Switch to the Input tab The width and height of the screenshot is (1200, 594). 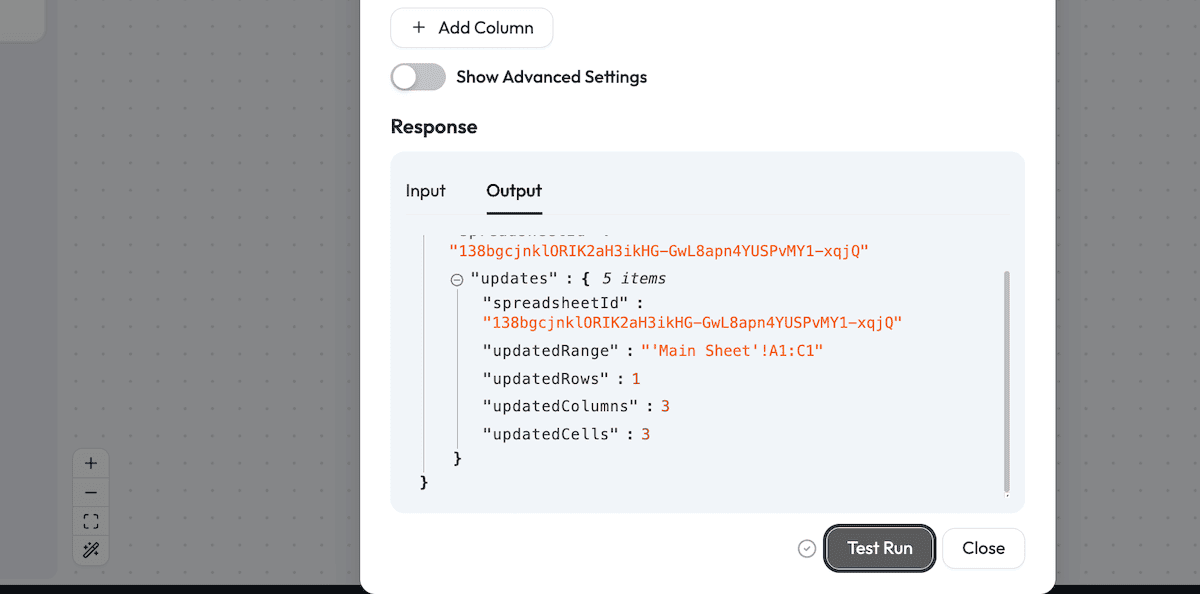(426, 190)
